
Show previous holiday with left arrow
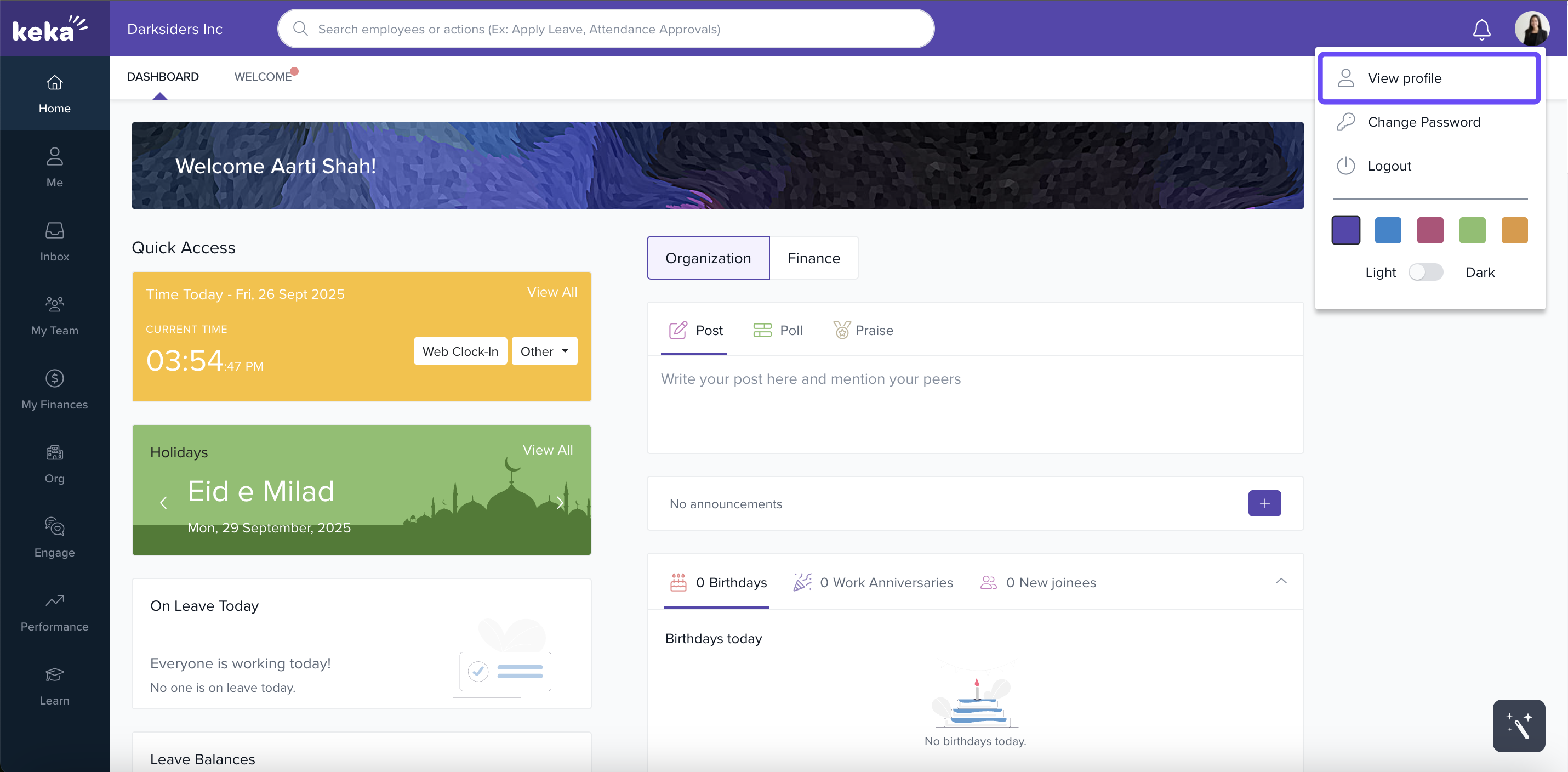tap(163, 503)
